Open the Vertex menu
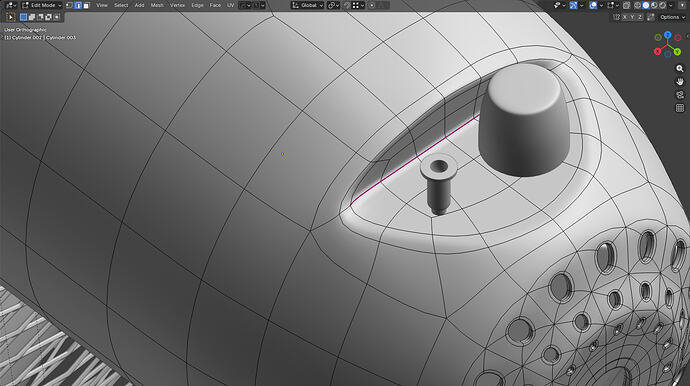Screen dimensions: 690x386 coord(177,5)
